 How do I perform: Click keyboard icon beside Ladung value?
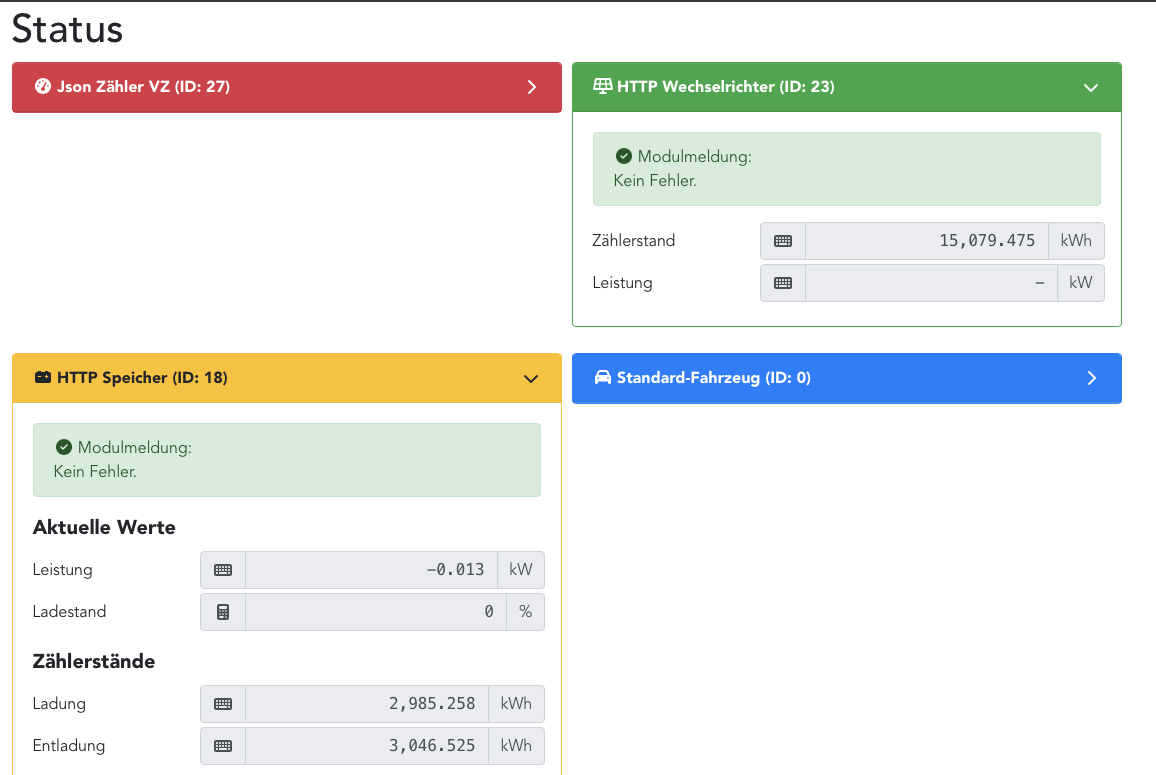[x=223, y=704]
